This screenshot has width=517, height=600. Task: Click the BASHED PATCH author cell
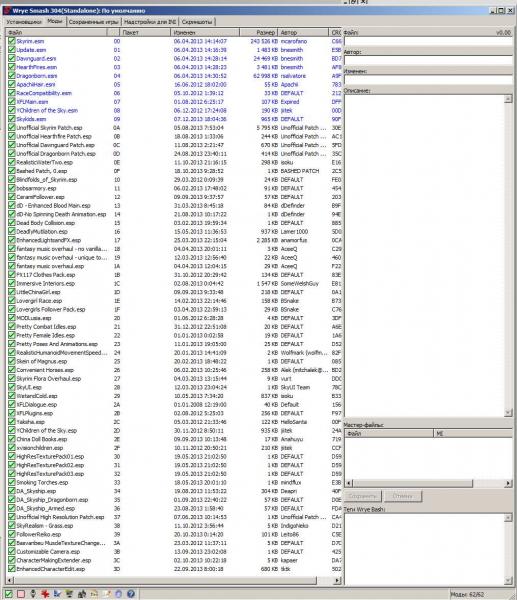(x=300, y=171)
